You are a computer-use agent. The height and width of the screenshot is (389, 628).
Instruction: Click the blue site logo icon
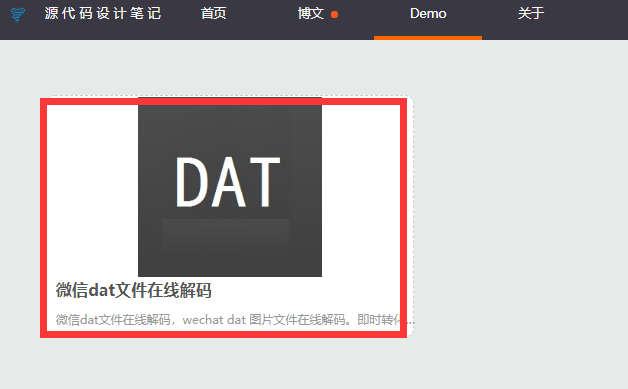pos(18,14)
